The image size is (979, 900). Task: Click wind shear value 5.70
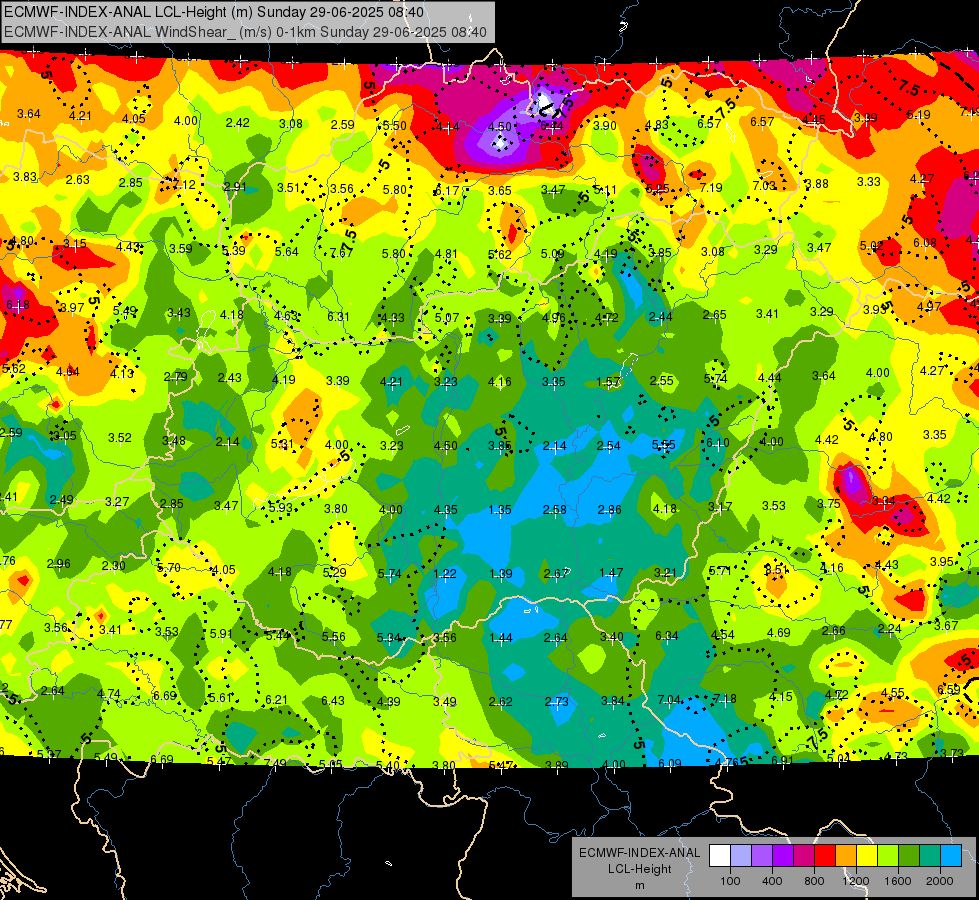coord(169,568)
